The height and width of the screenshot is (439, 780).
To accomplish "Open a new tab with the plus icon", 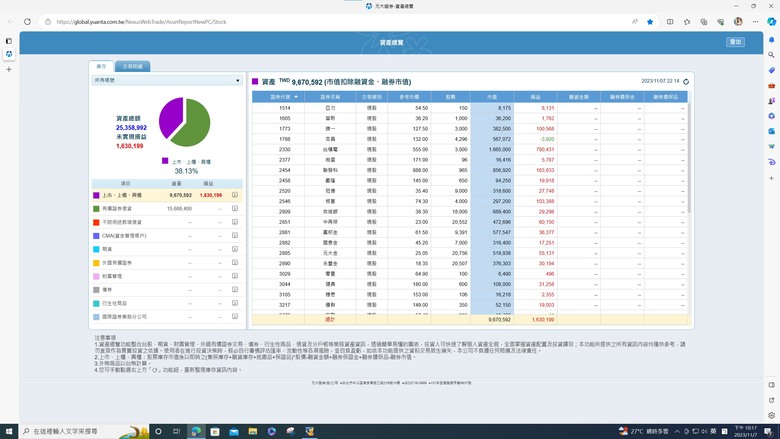I will click(8, 70).
